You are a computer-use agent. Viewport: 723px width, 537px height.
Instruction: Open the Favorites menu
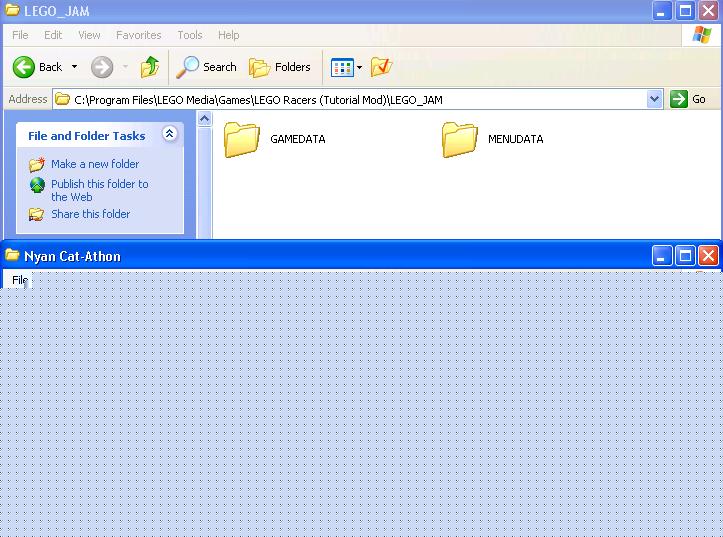(x=138, y=35)
